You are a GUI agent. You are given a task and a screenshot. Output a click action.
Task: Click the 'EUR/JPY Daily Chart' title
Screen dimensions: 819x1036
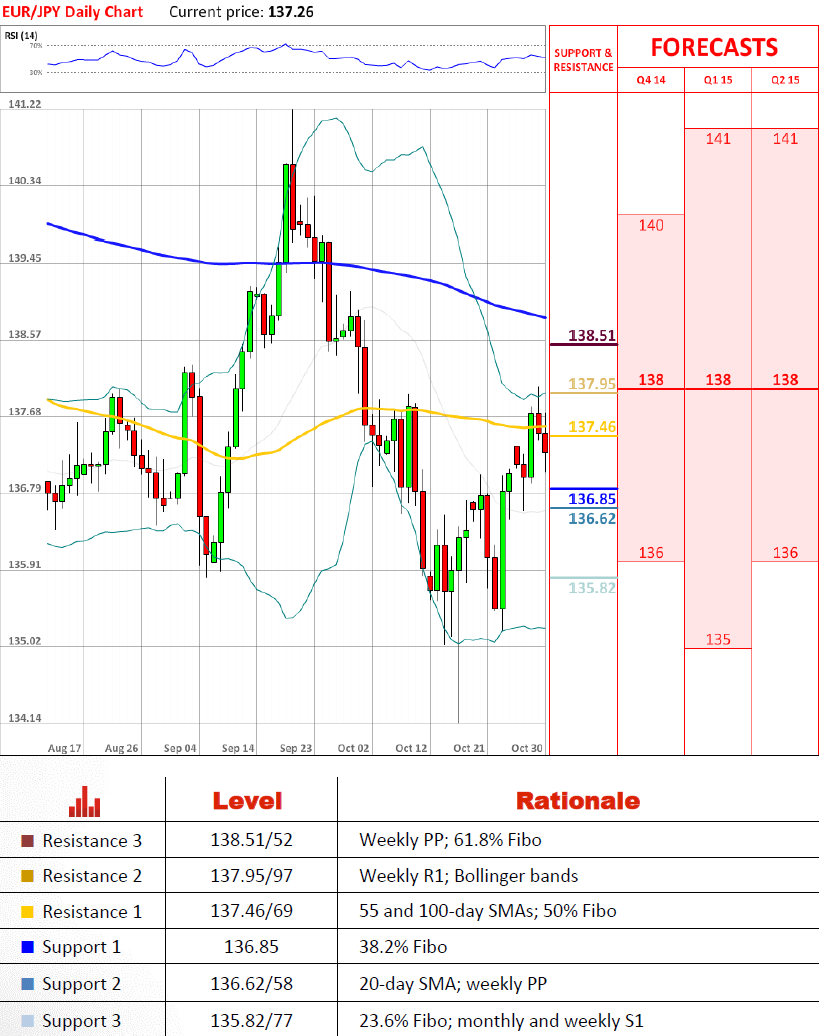coord(73,12)
